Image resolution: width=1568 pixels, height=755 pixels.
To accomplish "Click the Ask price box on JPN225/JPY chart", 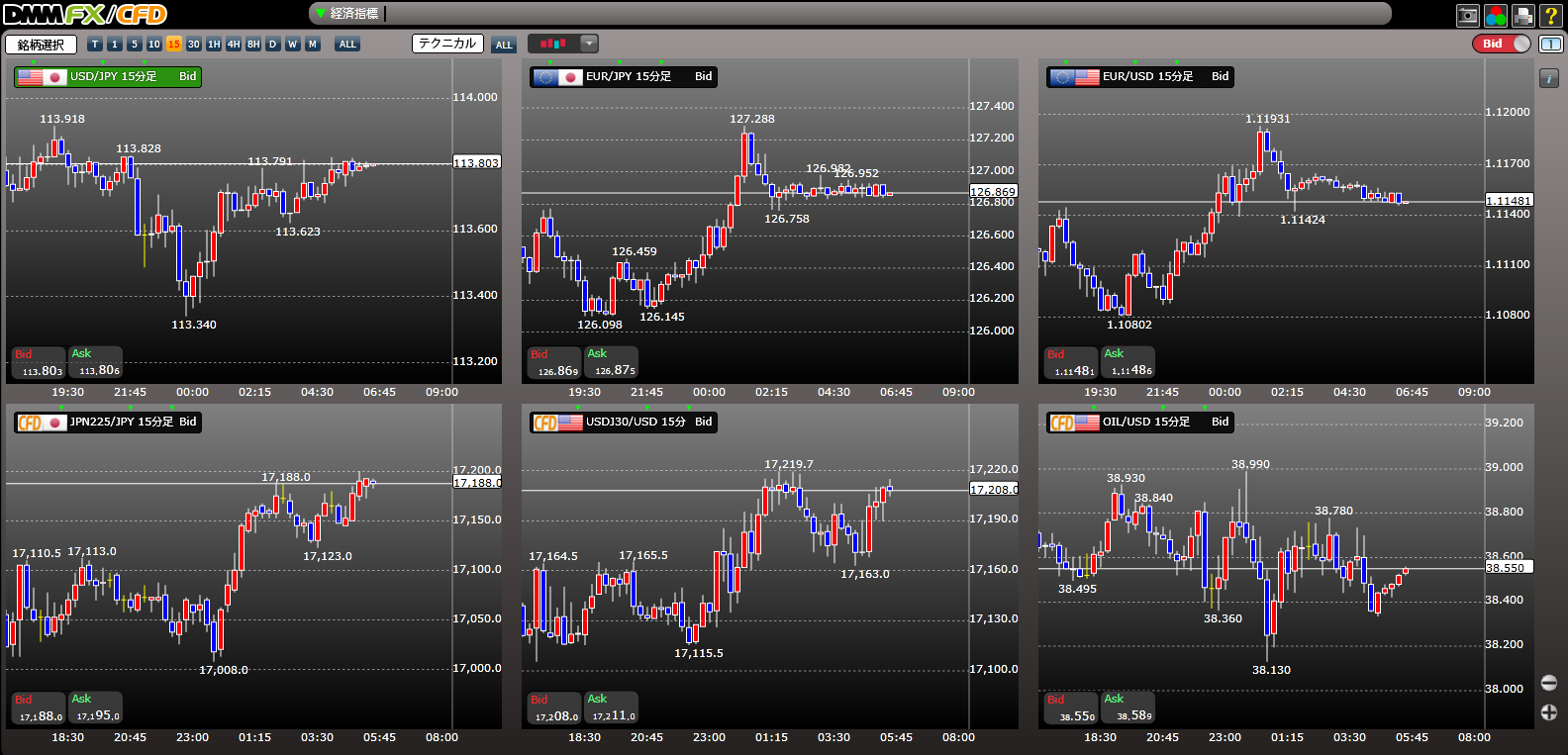I will (96, 708).
